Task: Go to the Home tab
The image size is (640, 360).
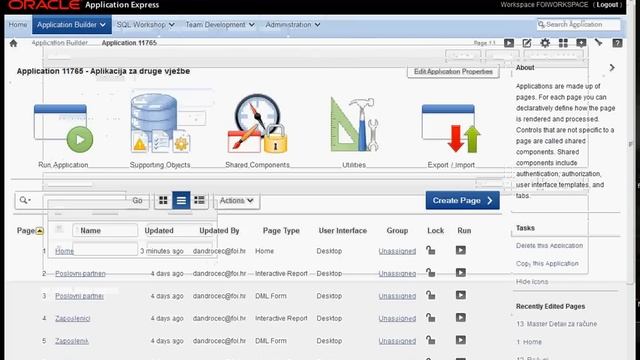Action: coord(18,25)
